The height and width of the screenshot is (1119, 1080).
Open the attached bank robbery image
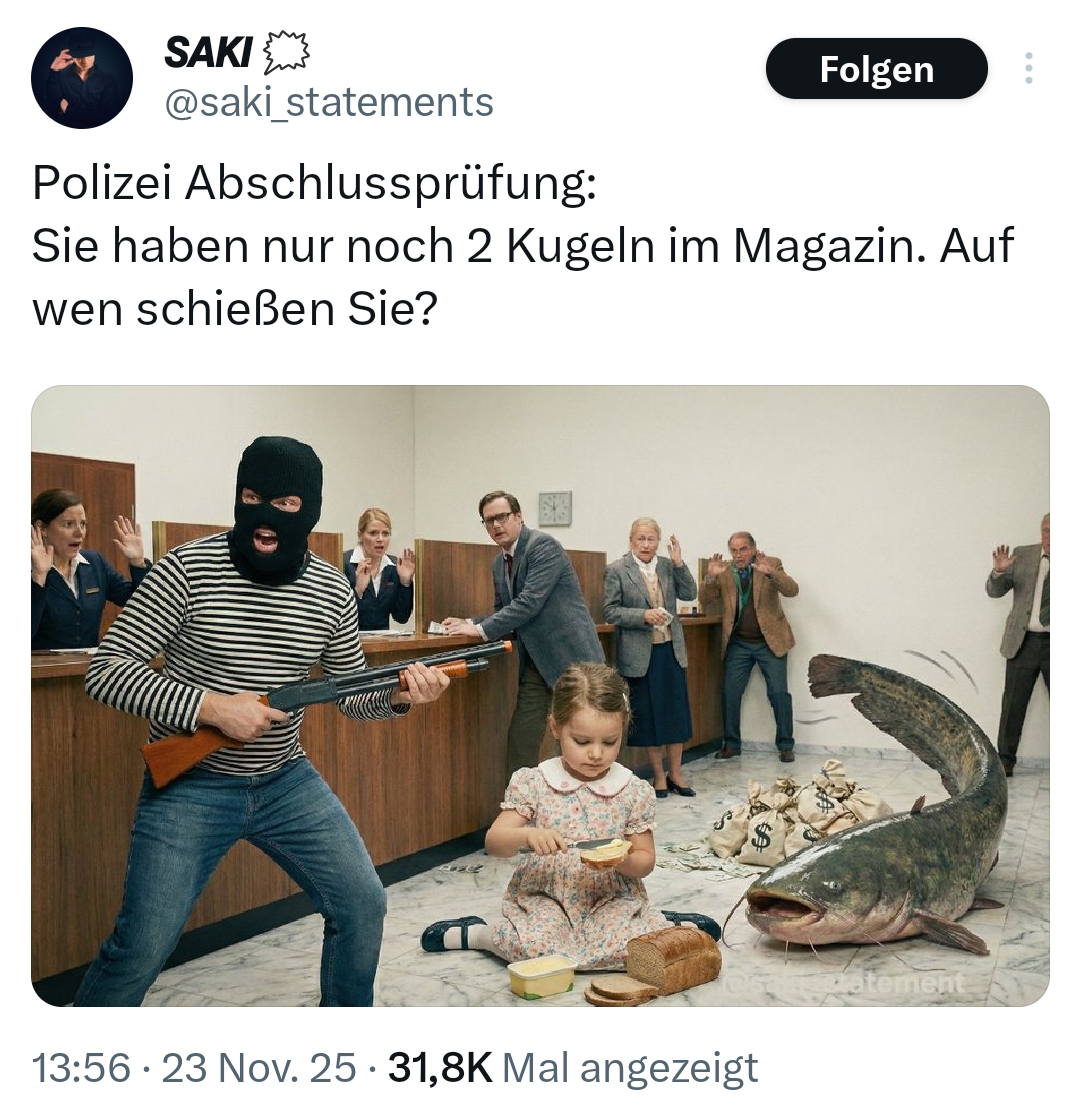point(540,696)
